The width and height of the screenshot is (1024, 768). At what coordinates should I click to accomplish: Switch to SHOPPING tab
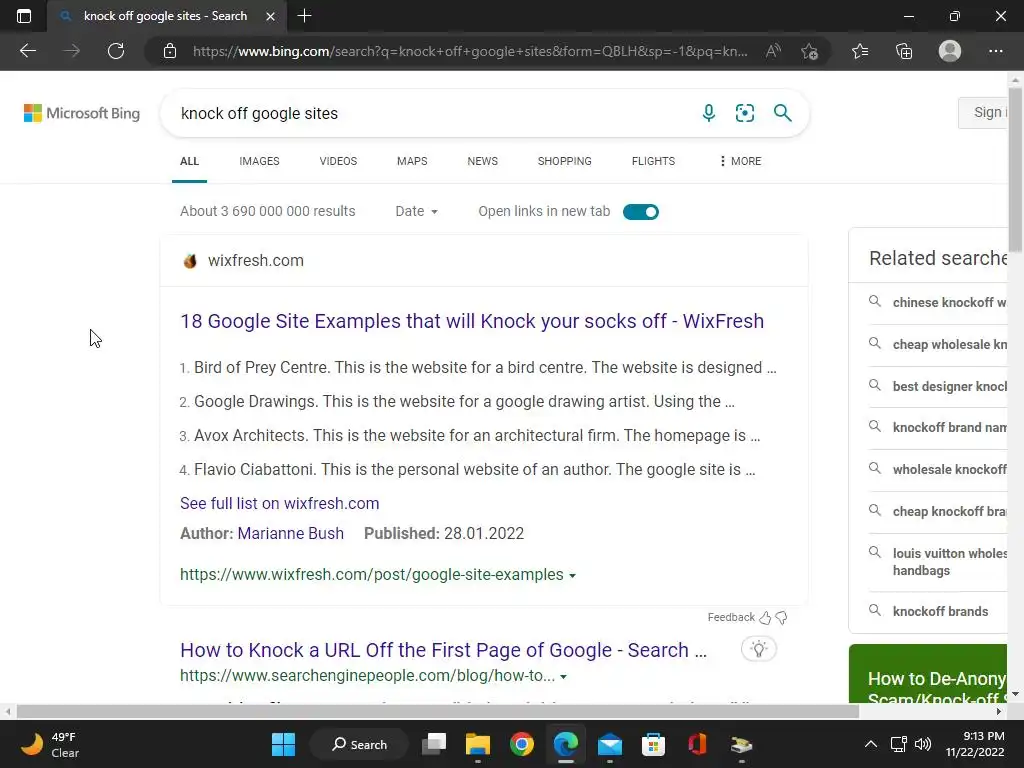(x=564, y=161)
